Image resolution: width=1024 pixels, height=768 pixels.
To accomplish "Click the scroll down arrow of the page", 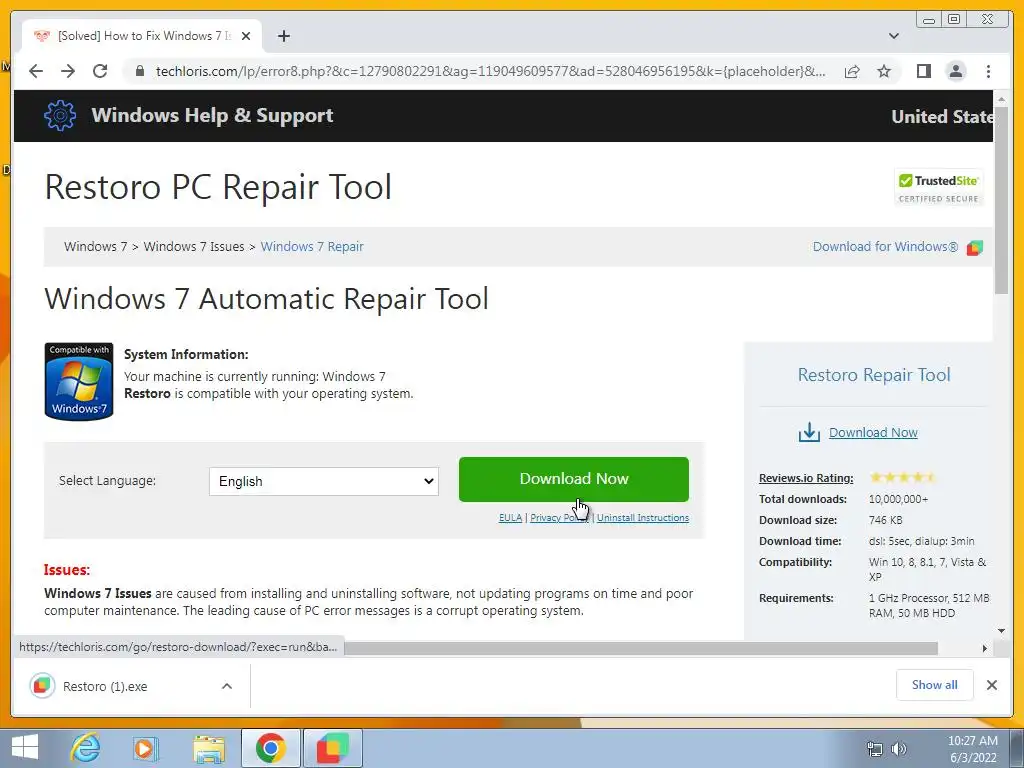I will coord(1001,631).
